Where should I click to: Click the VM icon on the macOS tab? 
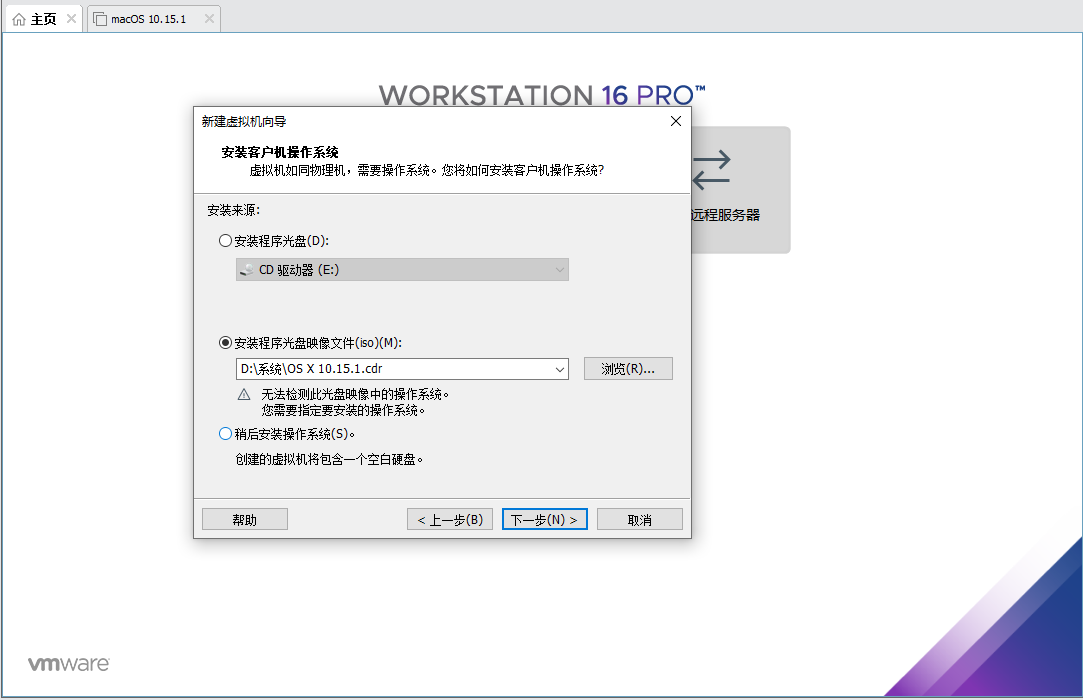[x=100, y=19]
